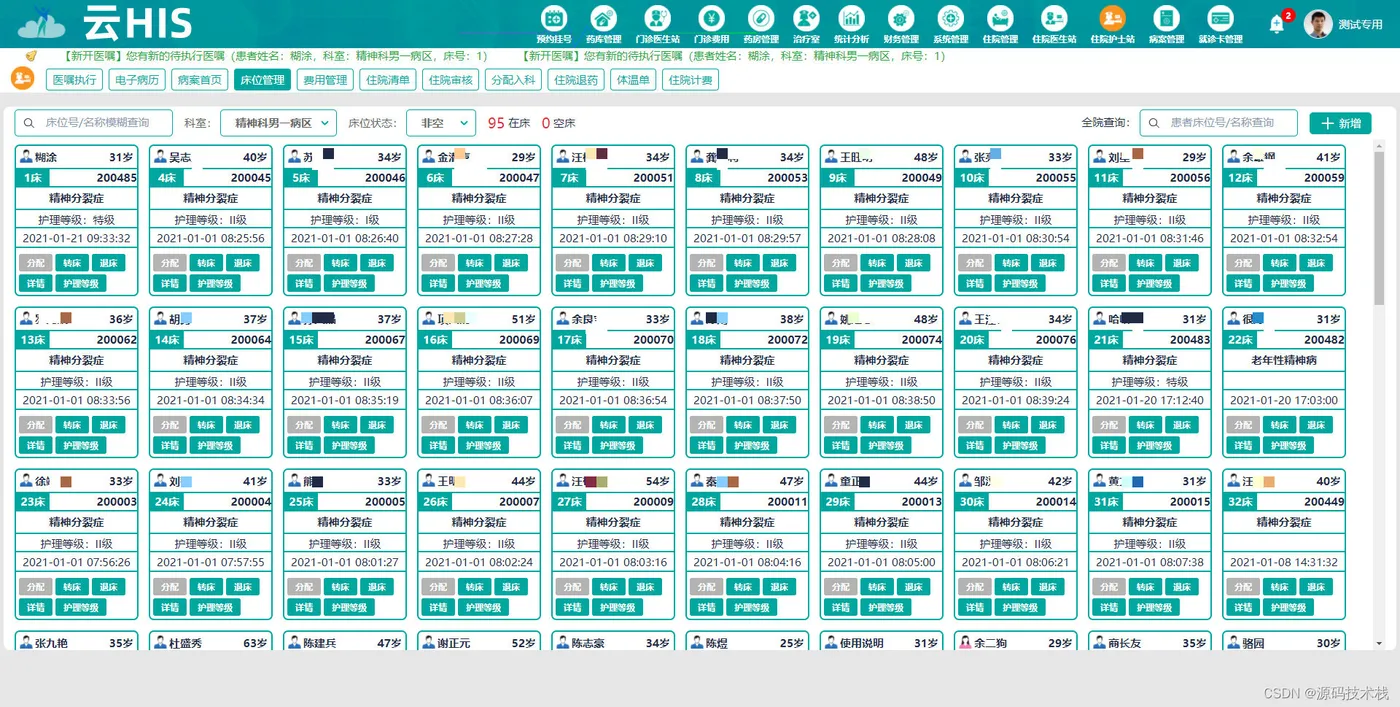Click the patient avatar icon of 糊涂
This screenshot has height=707, width=1400.
tap(25, 157)
